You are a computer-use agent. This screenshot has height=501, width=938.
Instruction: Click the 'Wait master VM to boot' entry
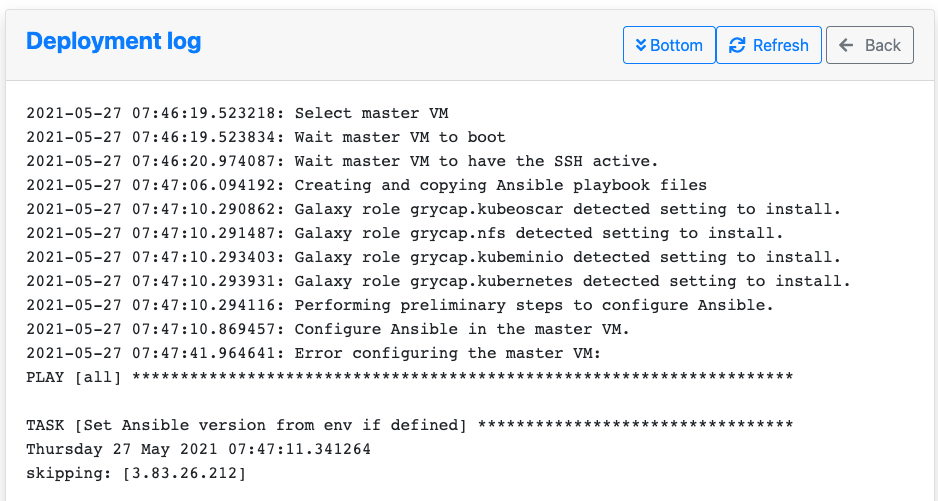pyautogui.click(x=266, y=137)
